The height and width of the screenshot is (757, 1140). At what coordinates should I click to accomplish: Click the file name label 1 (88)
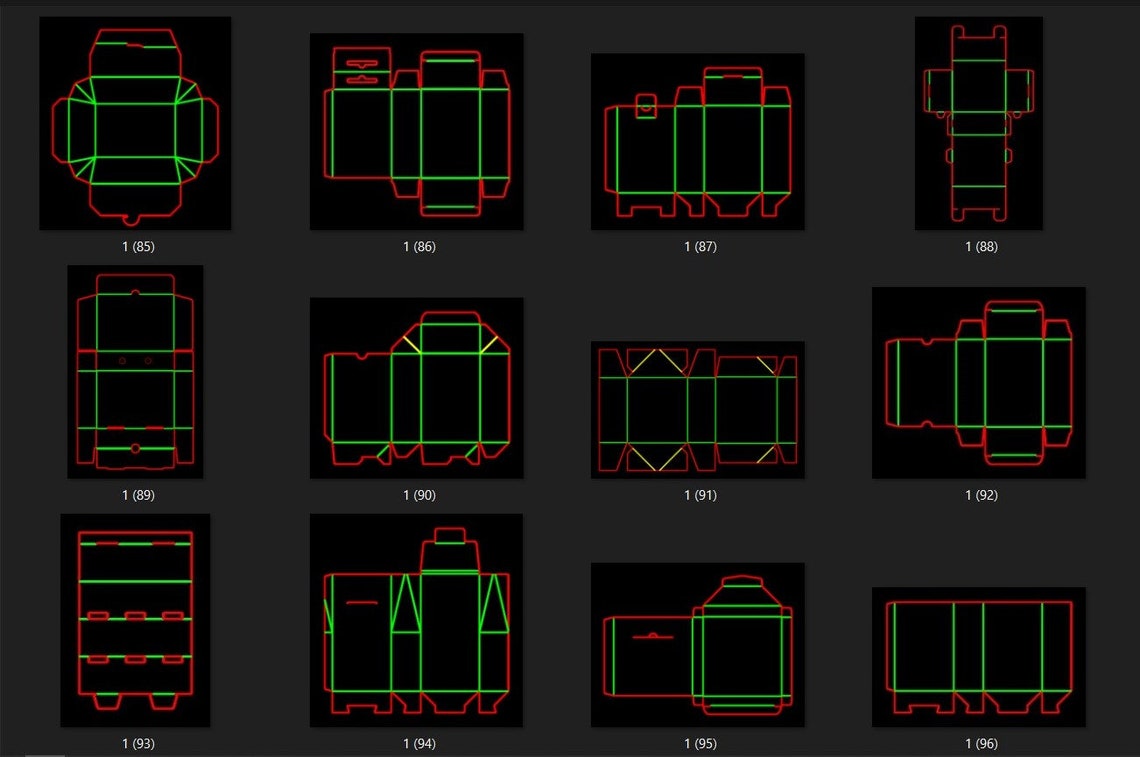tap(982, 247)
